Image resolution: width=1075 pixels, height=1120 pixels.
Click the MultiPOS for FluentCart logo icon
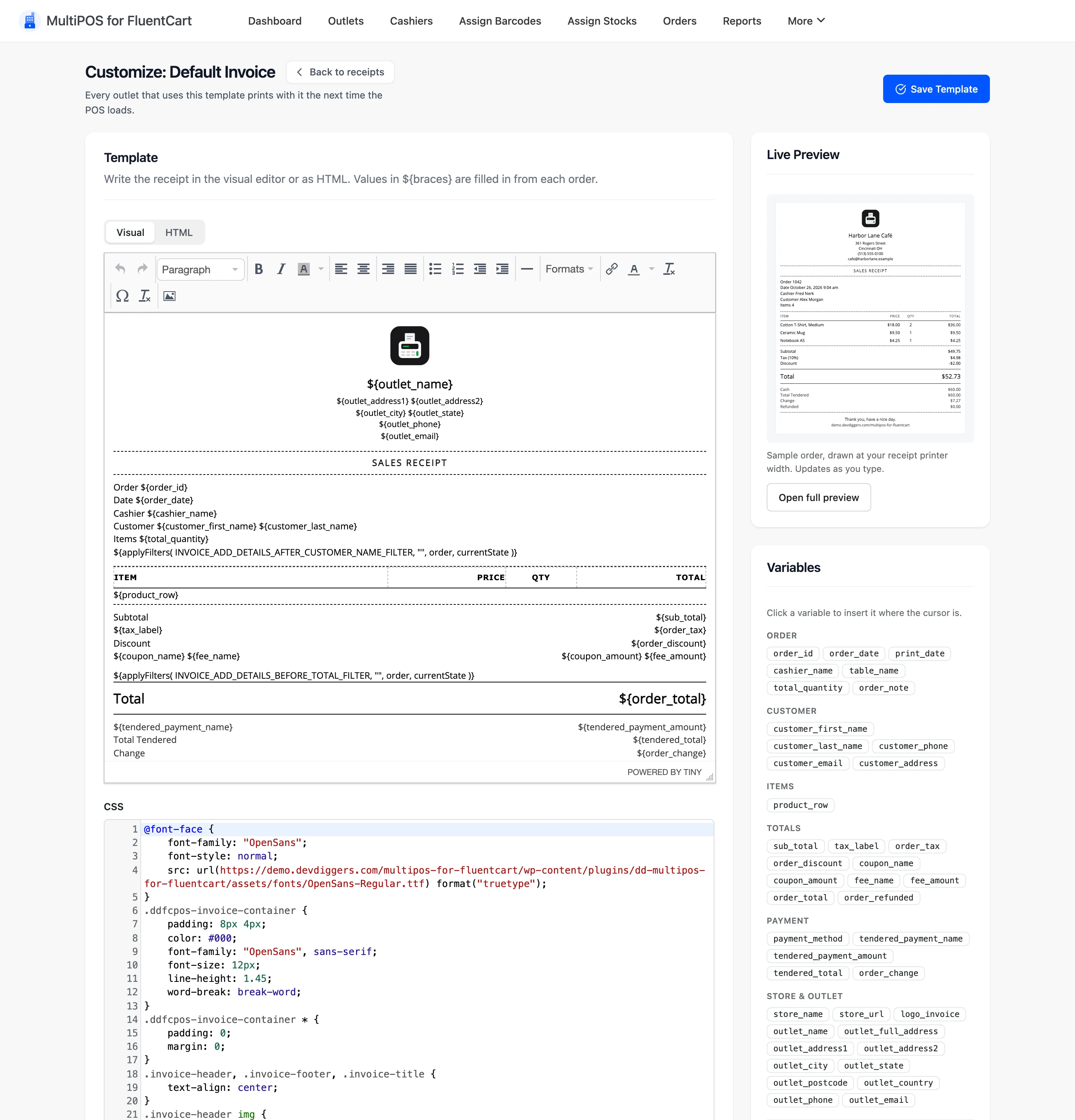[x=30, y=21]
